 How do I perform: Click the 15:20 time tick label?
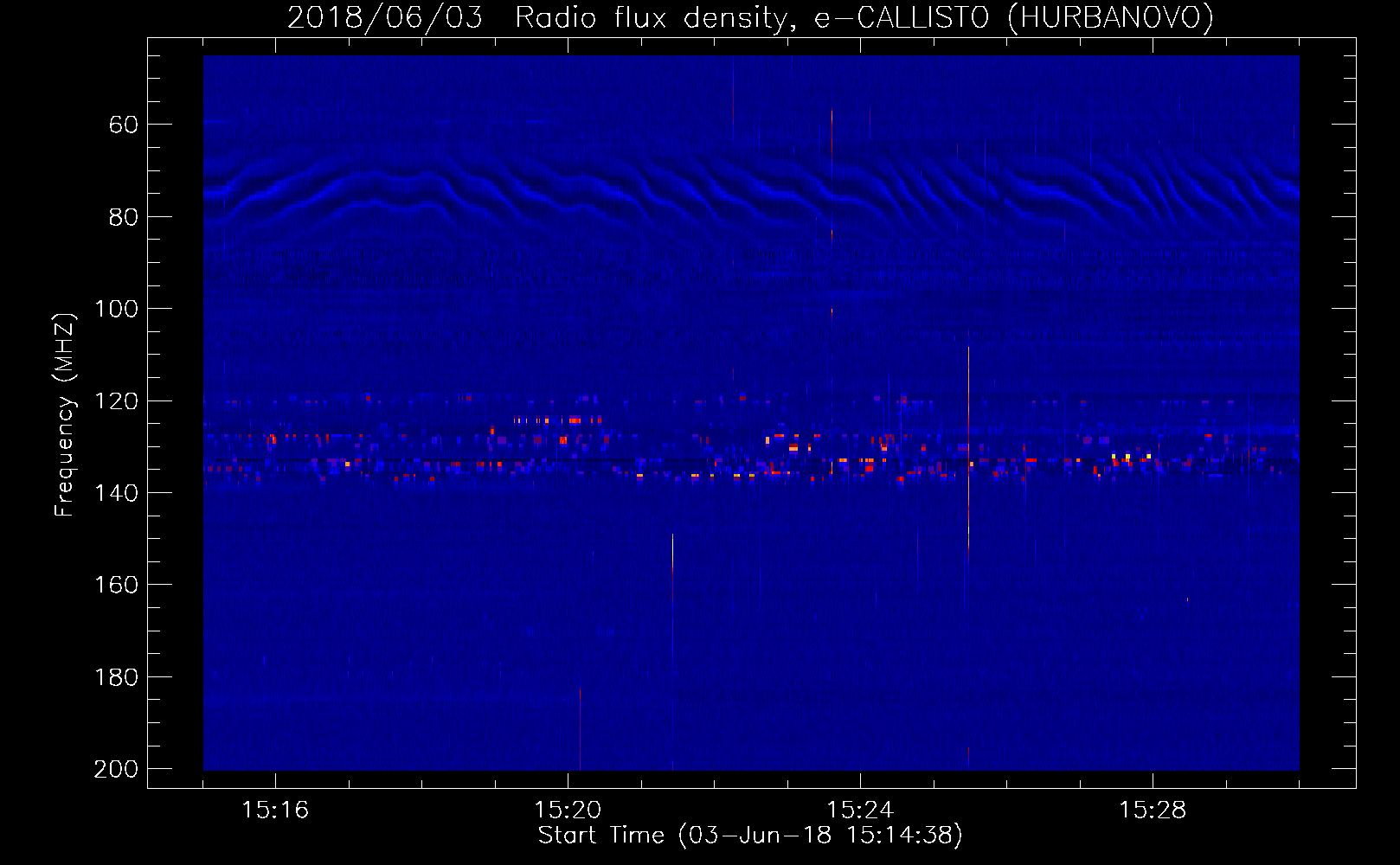click(568, 811)
